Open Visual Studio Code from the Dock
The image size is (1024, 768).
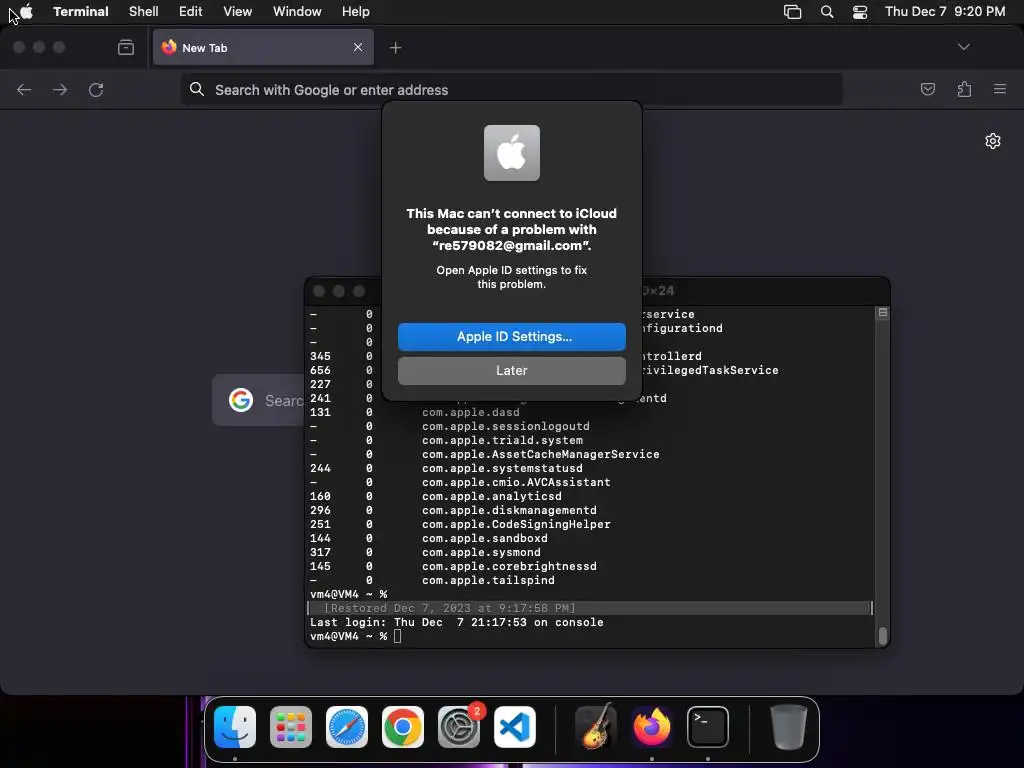[515, 727]
